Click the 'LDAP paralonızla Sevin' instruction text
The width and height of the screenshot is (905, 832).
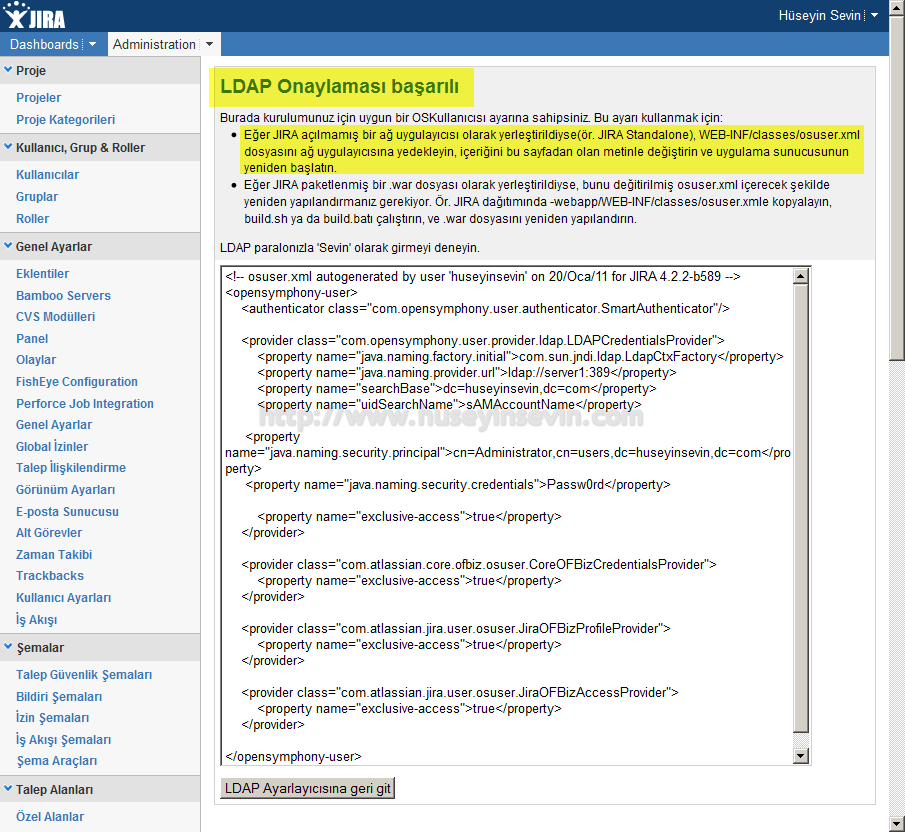pos(350,248)
